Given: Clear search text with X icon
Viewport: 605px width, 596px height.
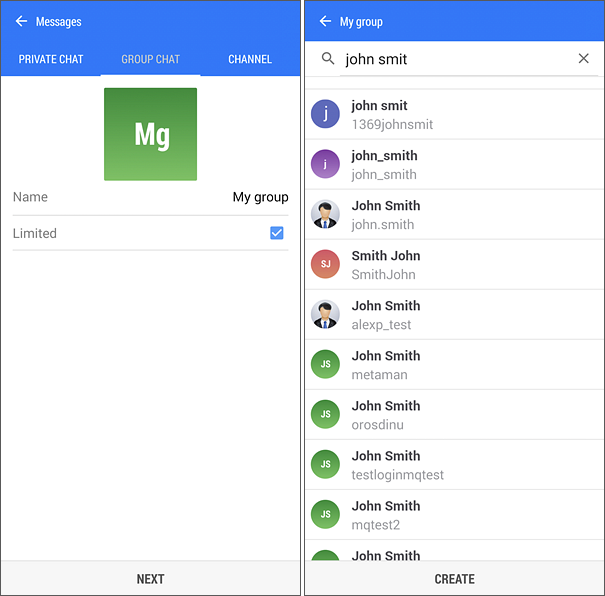Looking at the screenshot, I should pos(584,59).
